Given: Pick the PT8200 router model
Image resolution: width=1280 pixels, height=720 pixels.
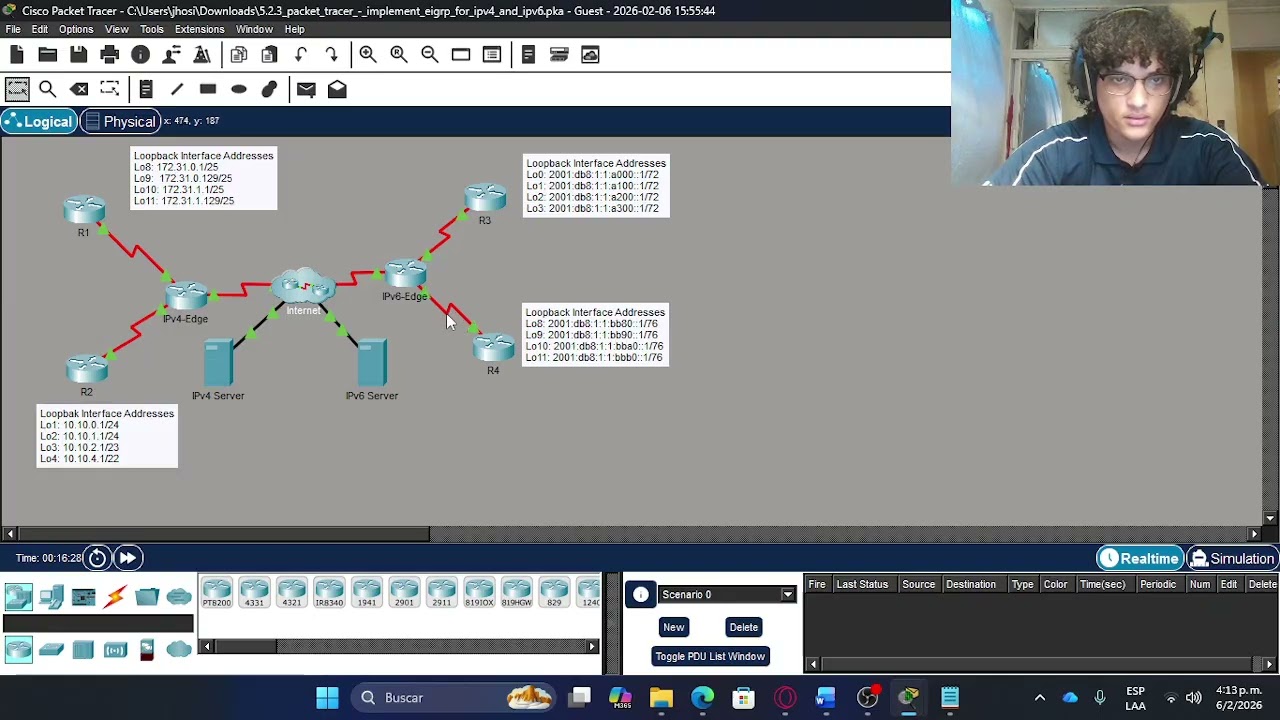Looking at the screenshot, I should coord(217,593).
